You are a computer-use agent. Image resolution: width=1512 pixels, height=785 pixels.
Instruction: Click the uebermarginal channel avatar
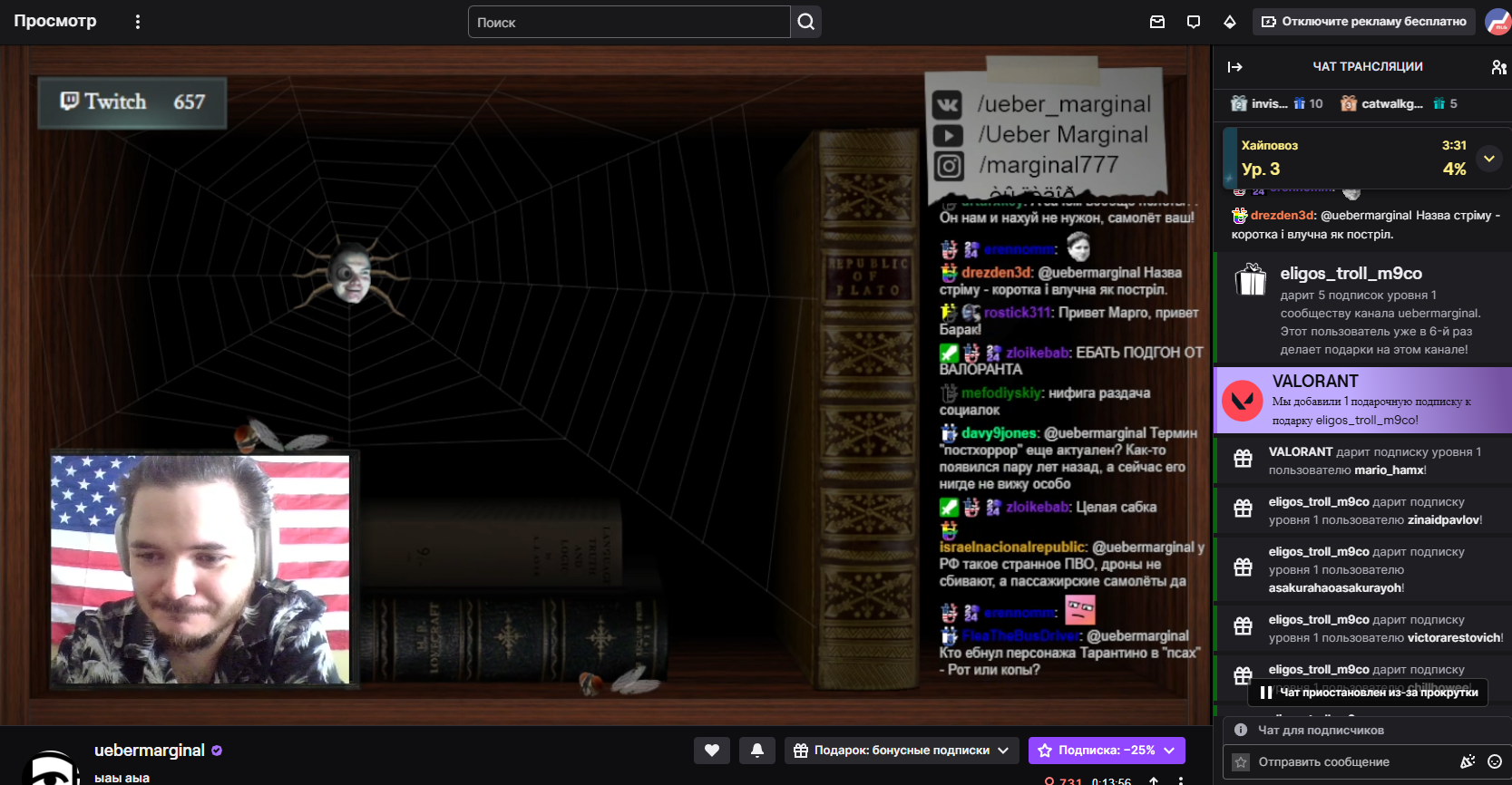(x=50, y=767)
